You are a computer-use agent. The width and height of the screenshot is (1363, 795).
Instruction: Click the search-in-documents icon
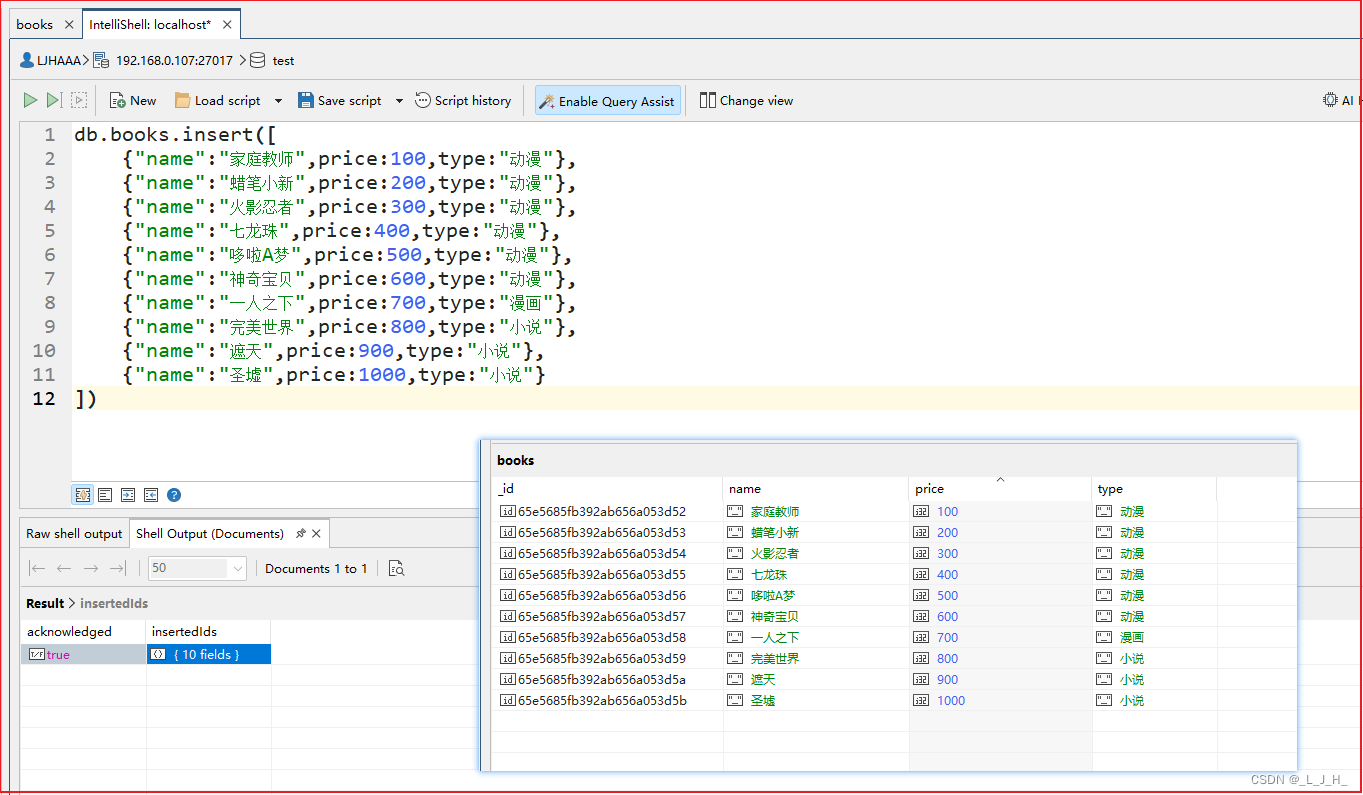[396, 568]
